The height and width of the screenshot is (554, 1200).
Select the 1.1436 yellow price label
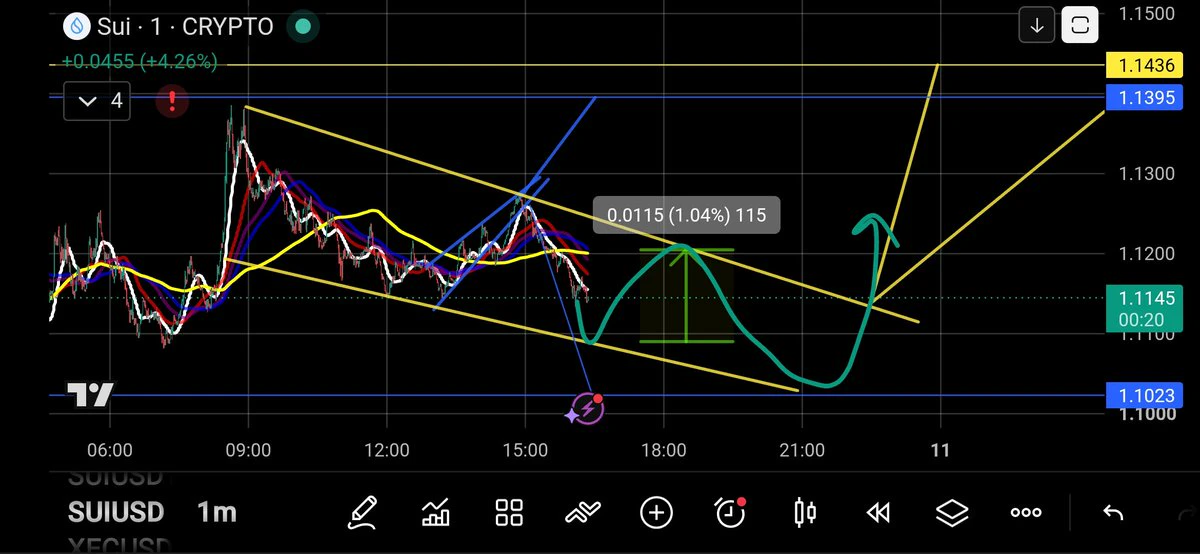1144,67
